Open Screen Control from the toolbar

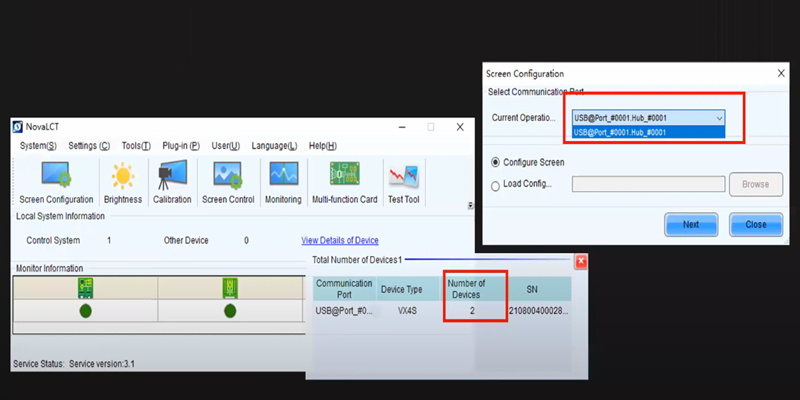click(x=228, y=180)
